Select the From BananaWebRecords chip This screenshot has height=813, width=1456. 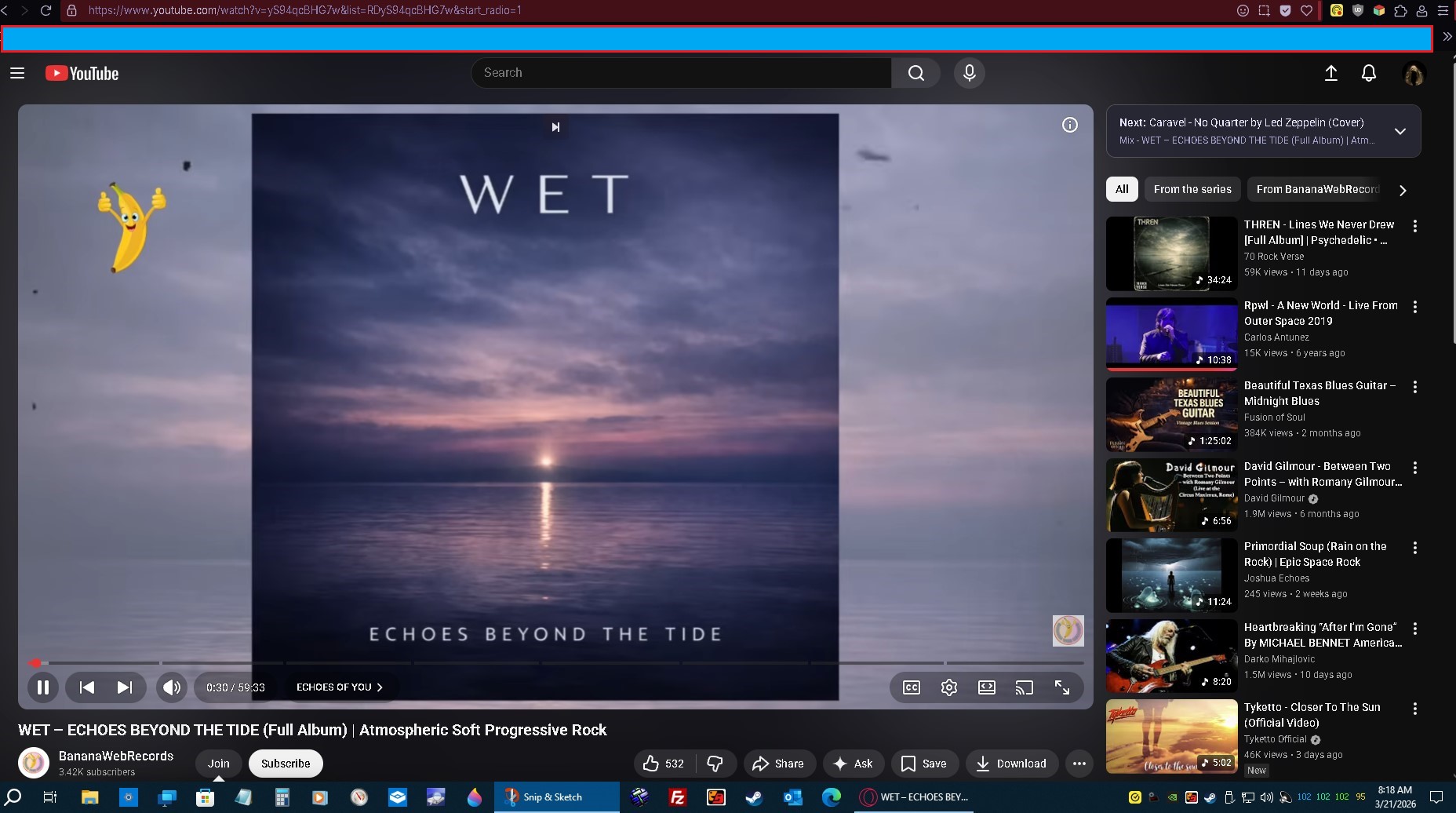coord(1317,189)
